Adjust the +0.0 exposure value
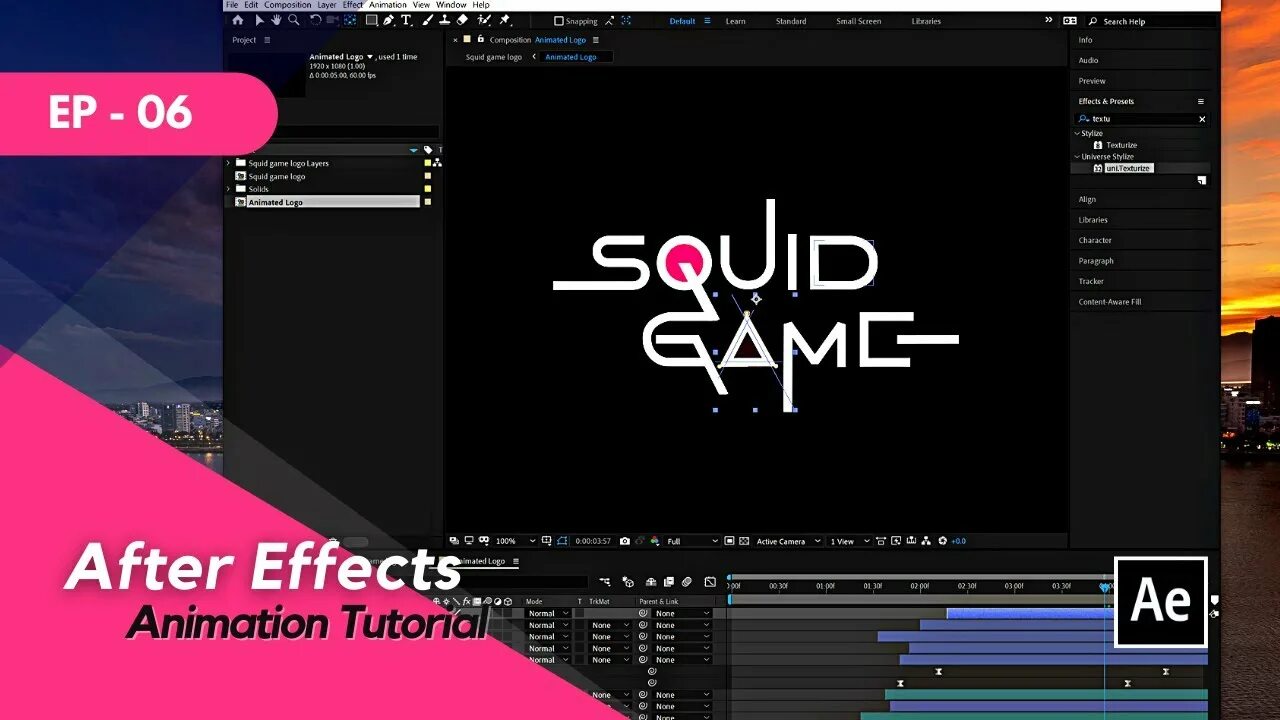Screen dimensions: 1280x720 click(x=958, y=541)
